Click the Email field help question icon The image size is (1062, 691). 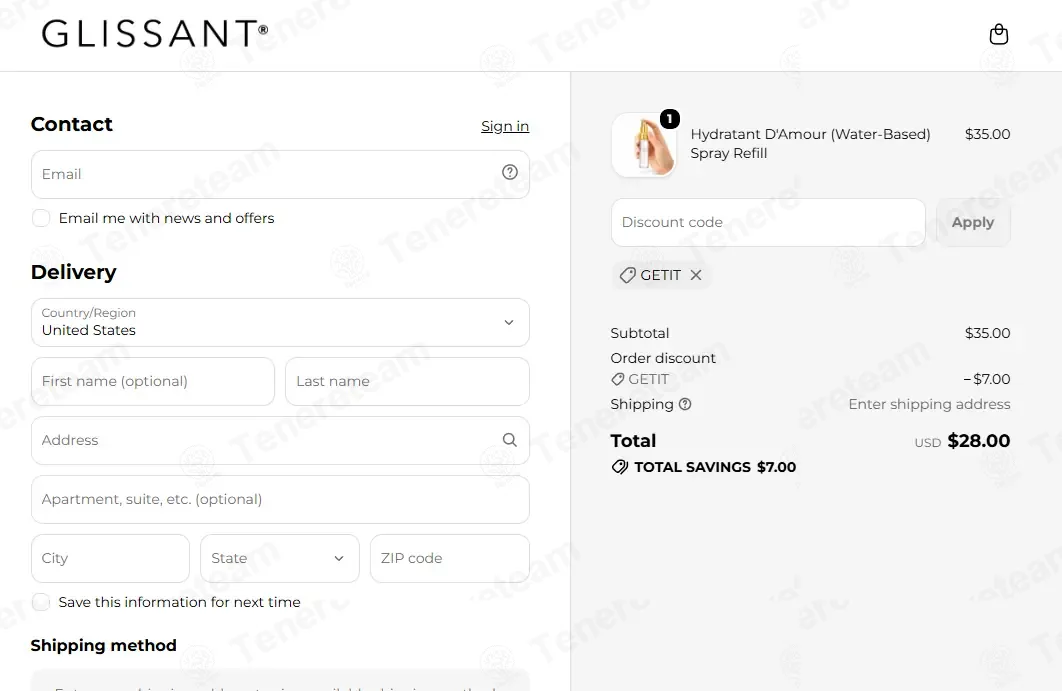[510, 172]
